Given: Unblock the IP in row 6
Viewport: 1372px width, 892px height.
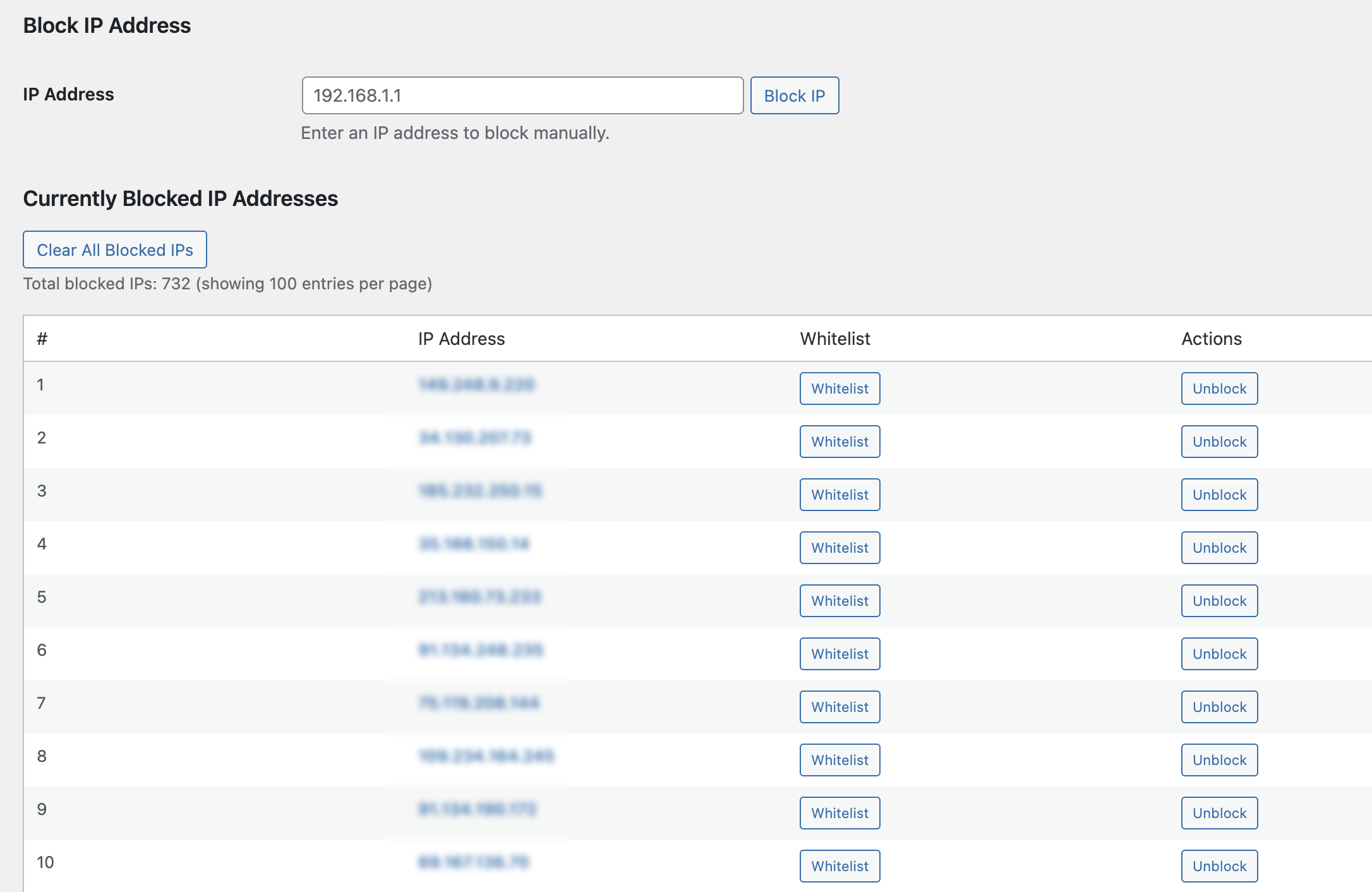Looking at the screenshot, I should tap(1219, 654).
